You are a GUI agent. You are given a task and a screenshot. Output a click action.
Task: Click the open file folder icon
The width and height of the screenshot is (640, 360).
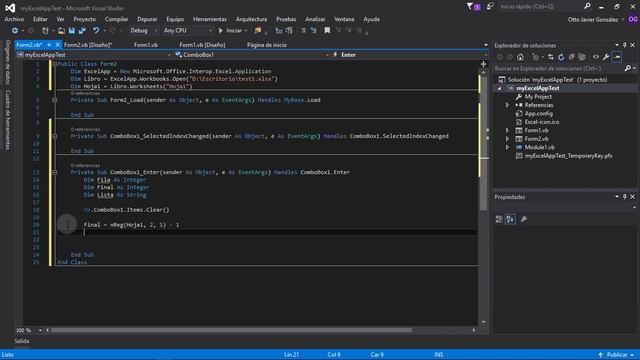(x=61, y=31)
